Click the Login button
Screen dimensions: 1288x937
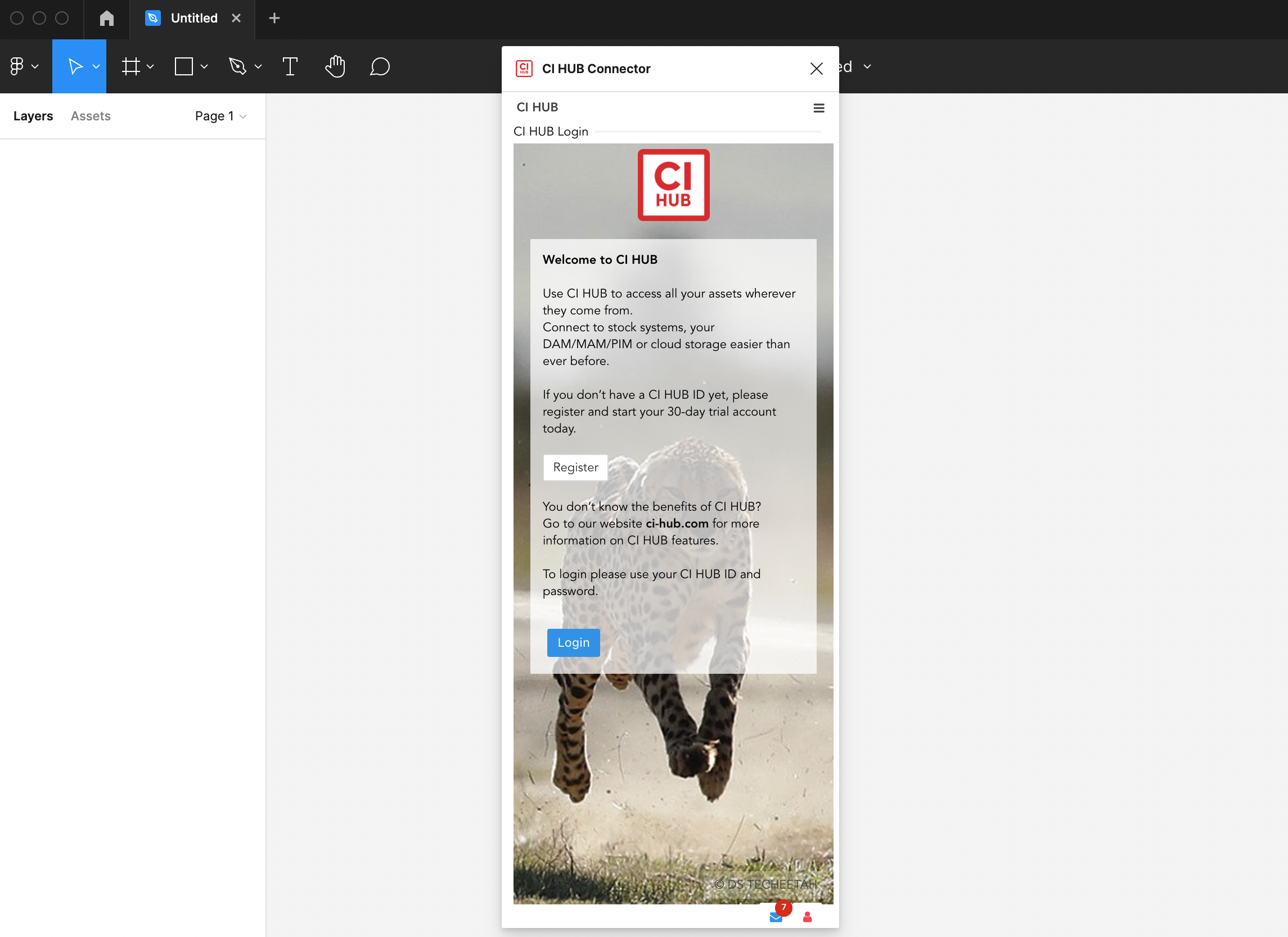[573, 643]
